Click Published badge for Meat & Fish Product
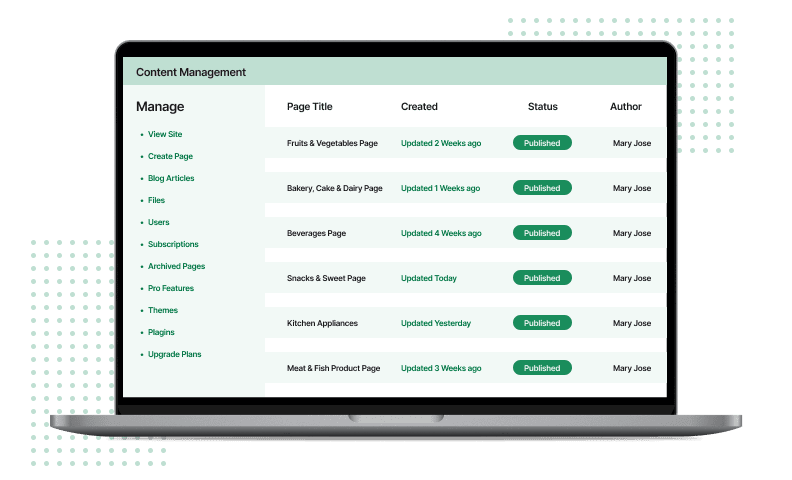 coord(542,368)
